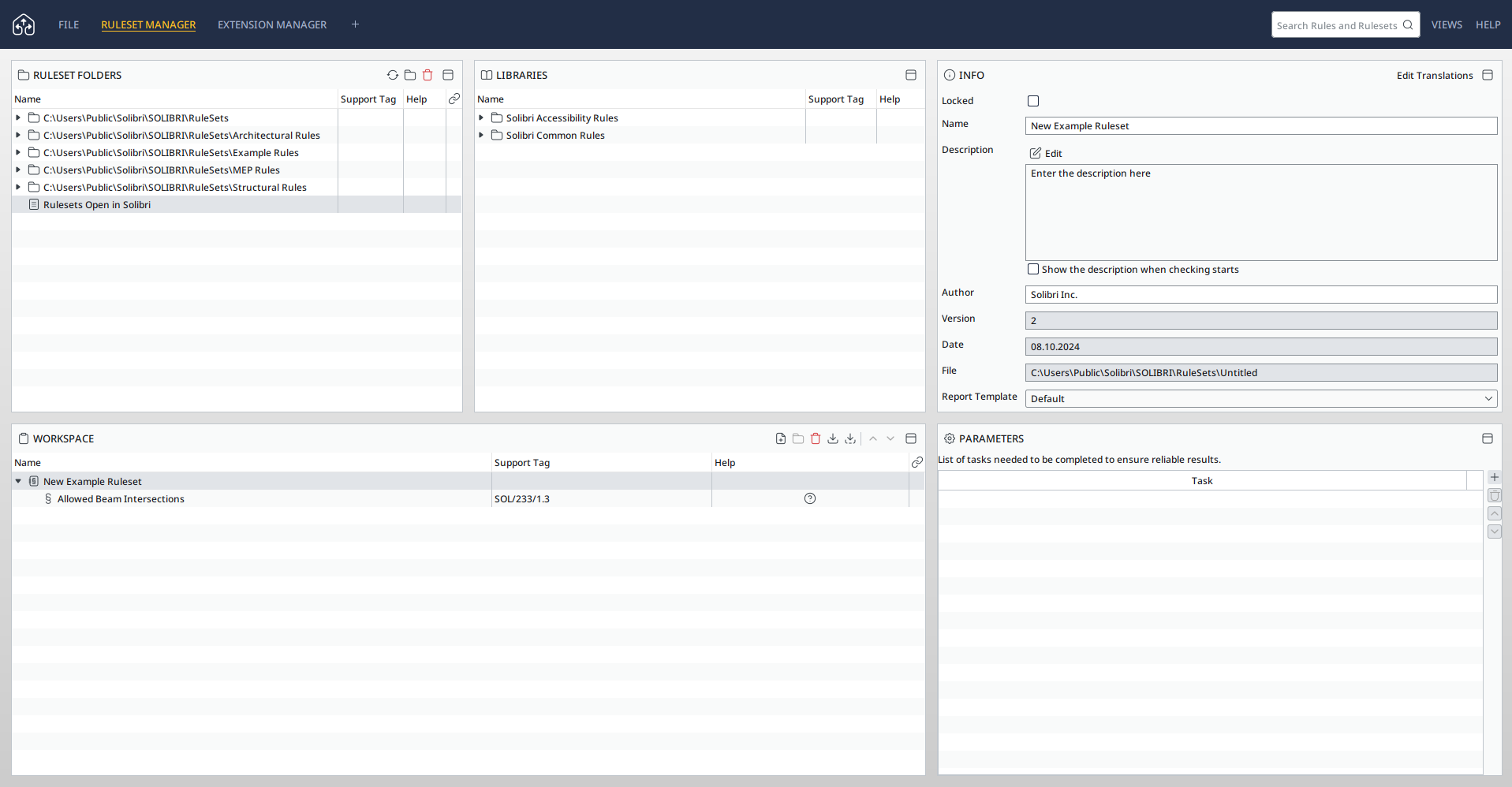The width and height of the screenshot is (1512, 787).
Task: Expand the SOLIBRI\RuleSets root folder
Action: click(18, 117)
